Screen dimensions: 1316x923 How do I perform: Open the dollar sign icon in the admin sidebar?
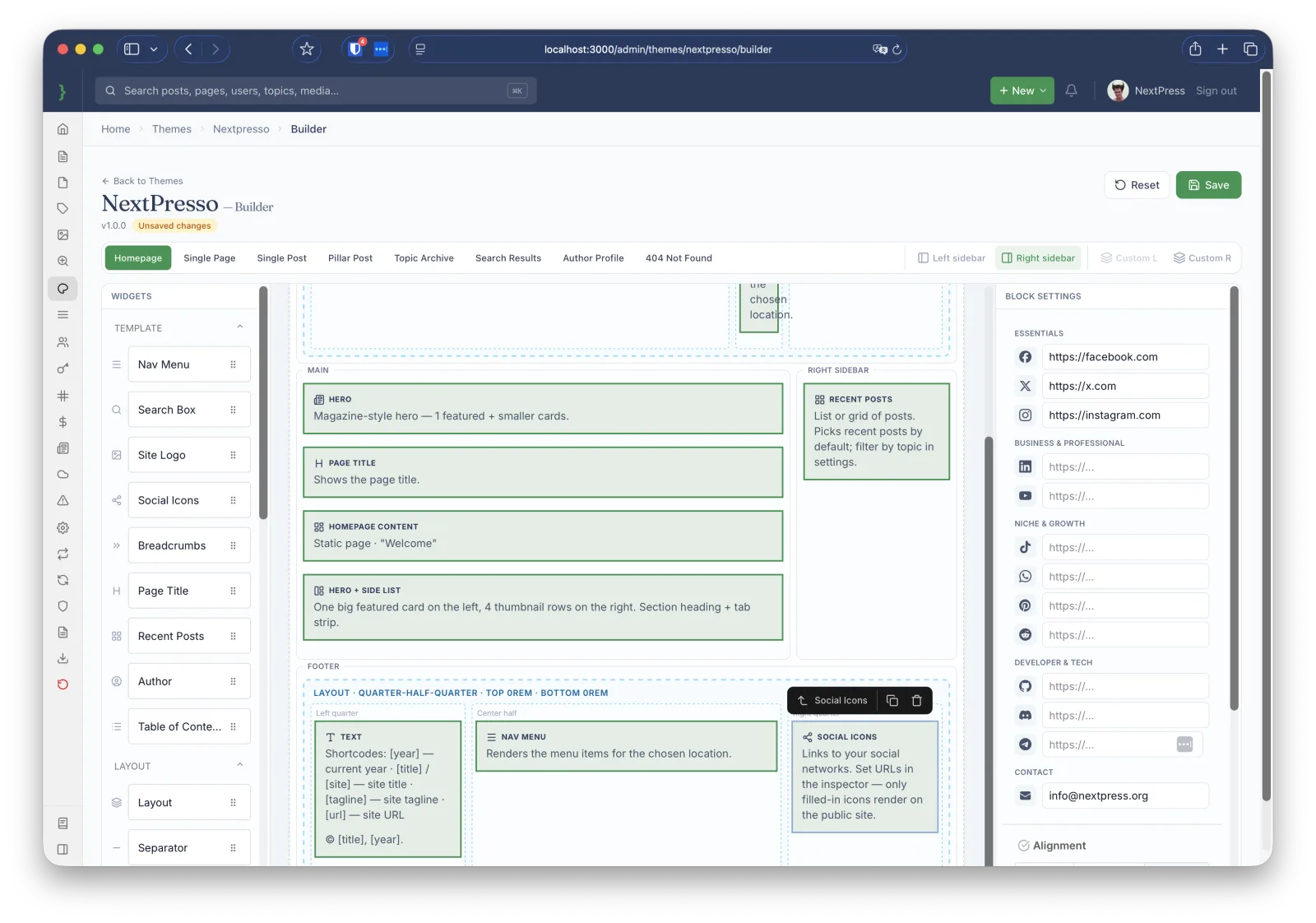pyautogui.click(x=63, y=422)
